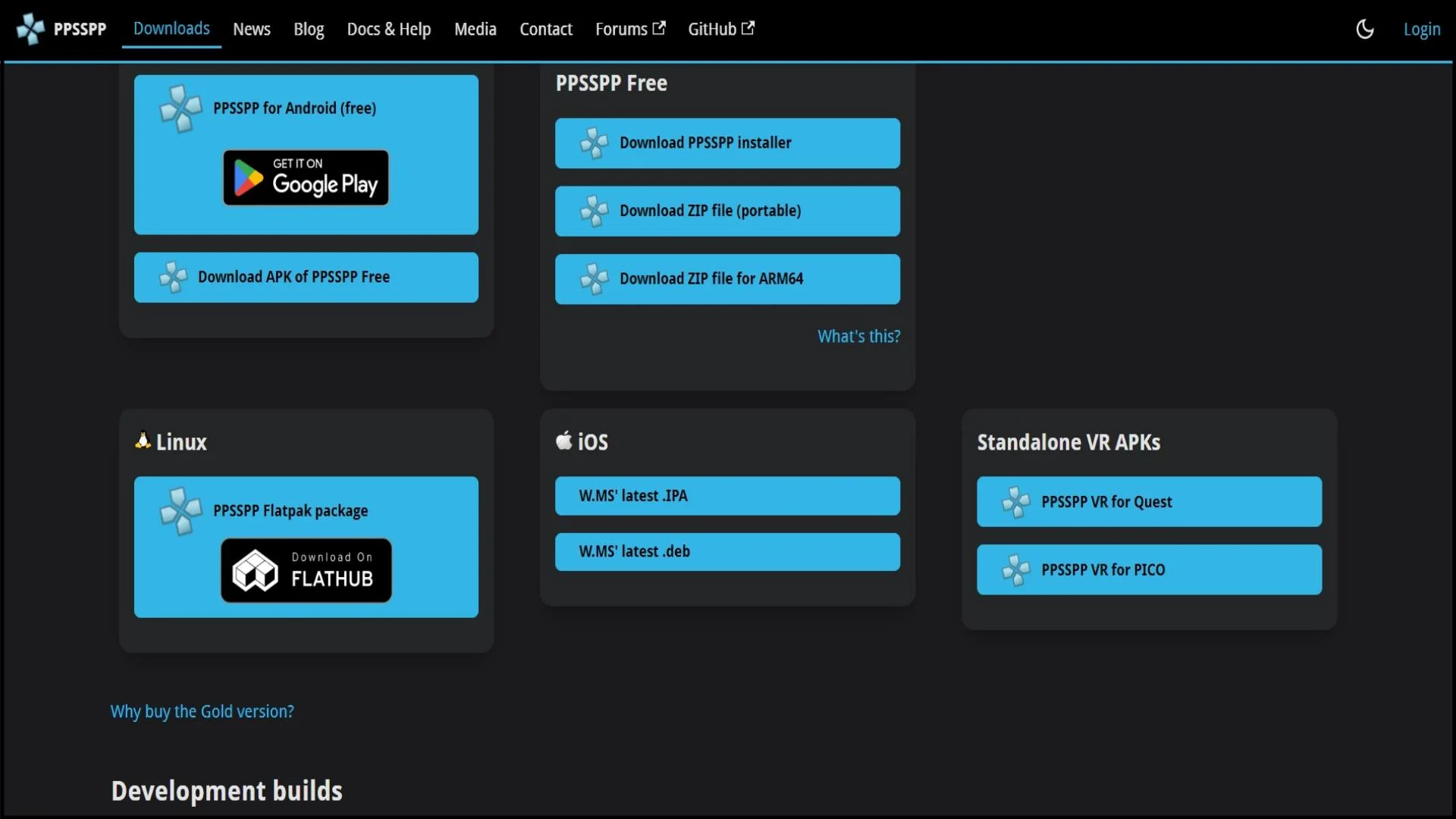The width and height of the screenshot is (1456, 819).
Task: Download PPSSPP VR for PICO
Action: pos(1149,570)
